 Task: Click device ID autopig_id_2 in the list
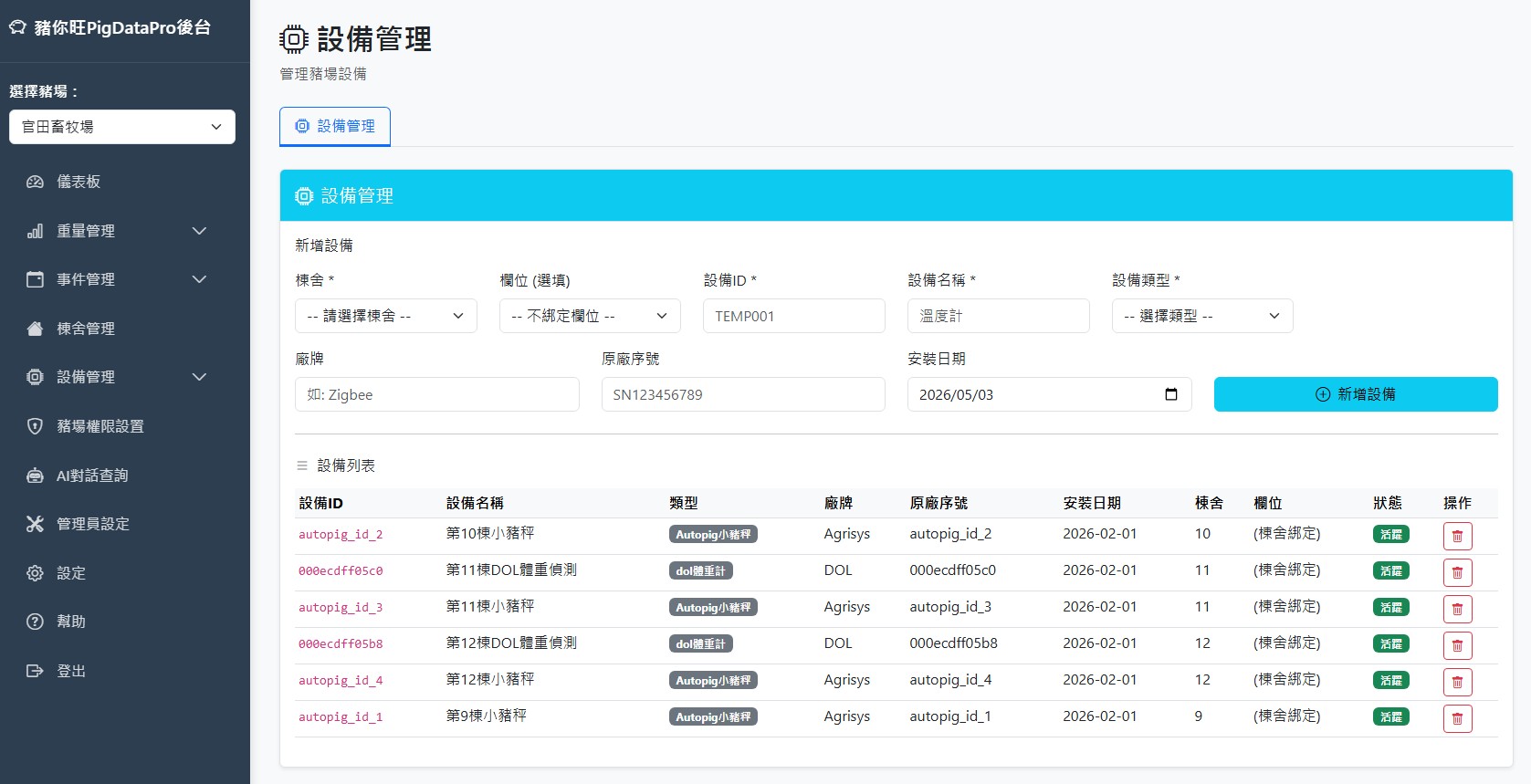click(x=341, y=535)
